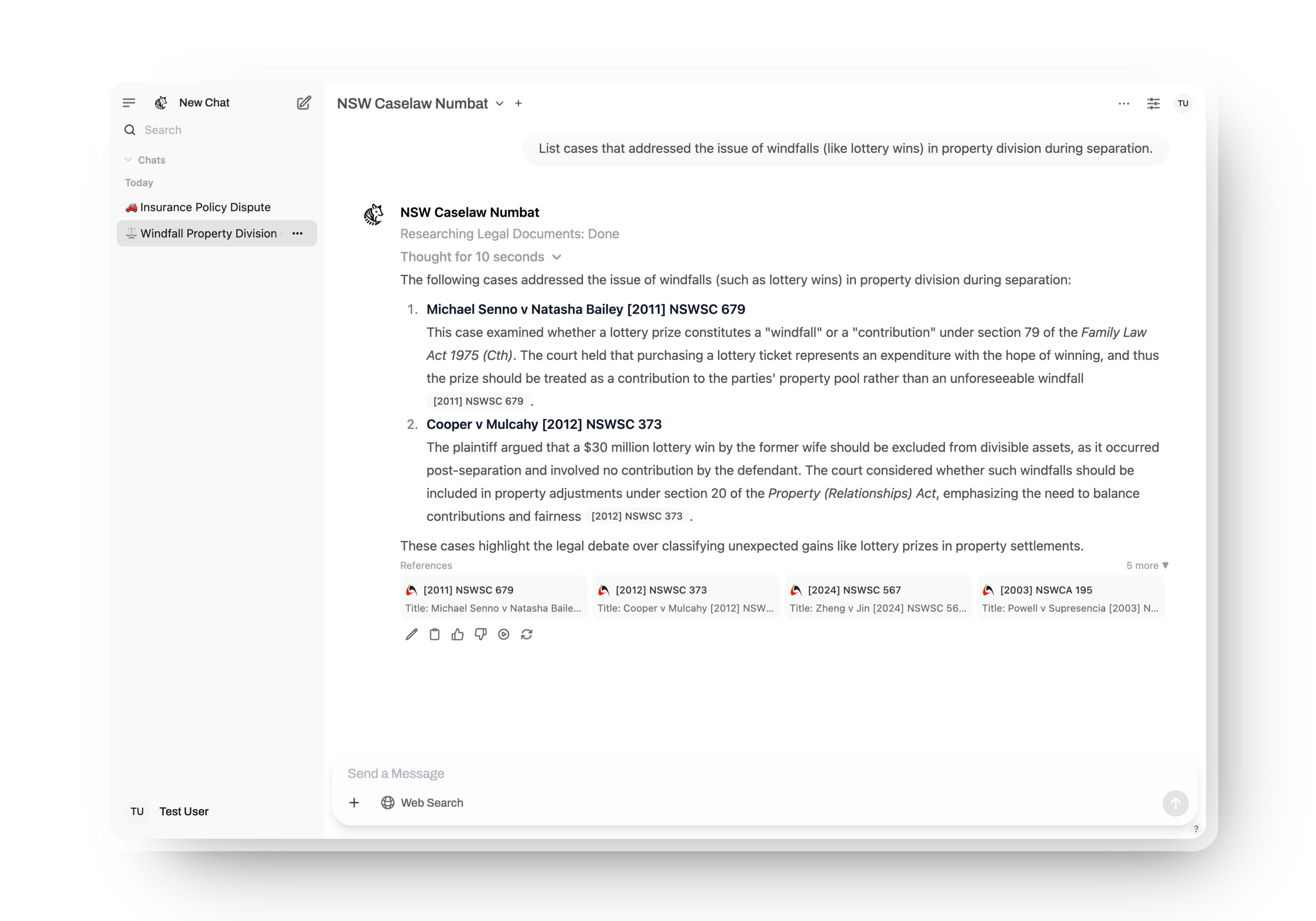Click the magnifier search icon in sidebar
Image resolution: width=1316 pixels, height=921 pixels.
click(130, 130)
